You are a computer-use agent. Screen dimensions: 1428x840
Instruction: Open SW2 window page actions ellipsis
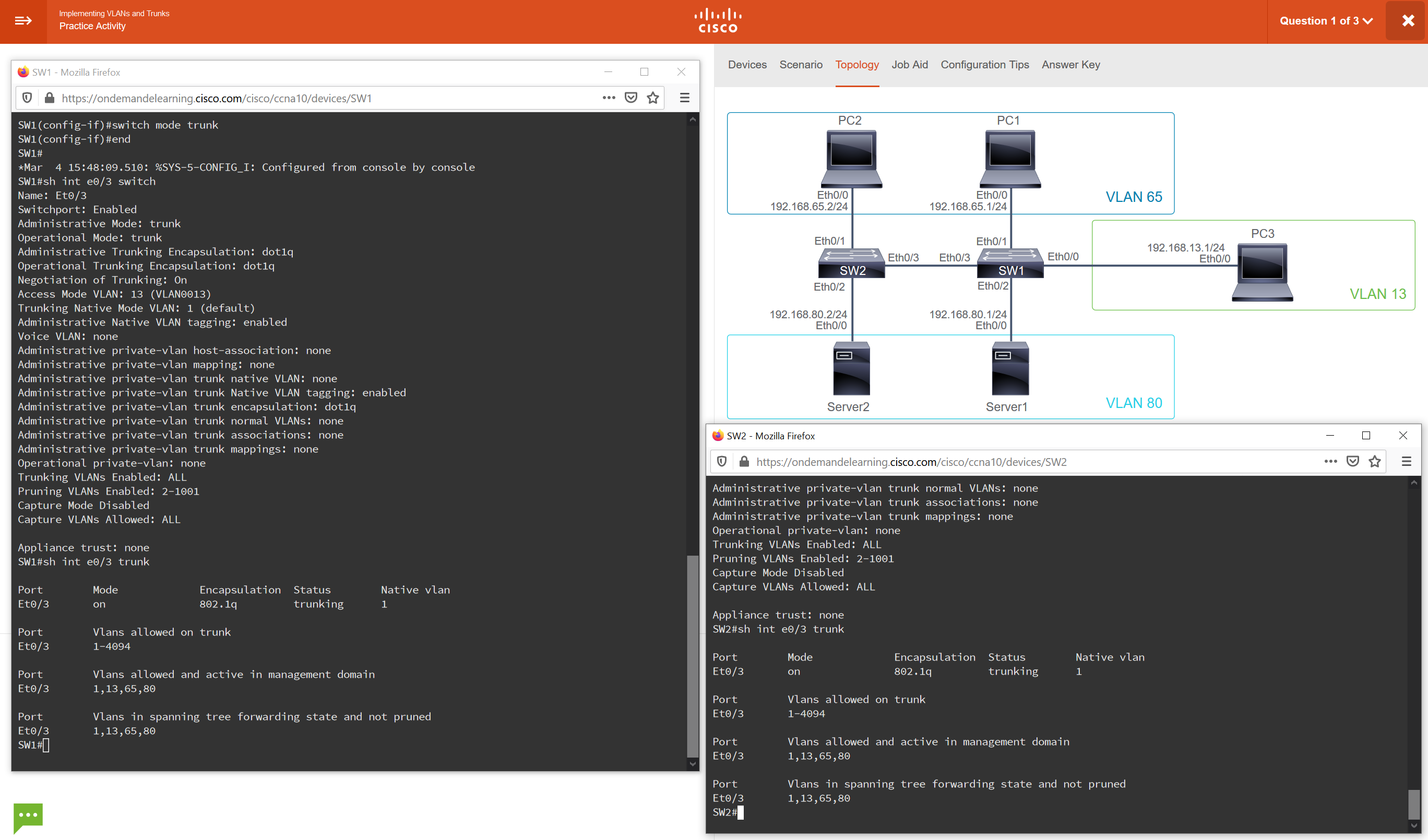[1330, 462]
